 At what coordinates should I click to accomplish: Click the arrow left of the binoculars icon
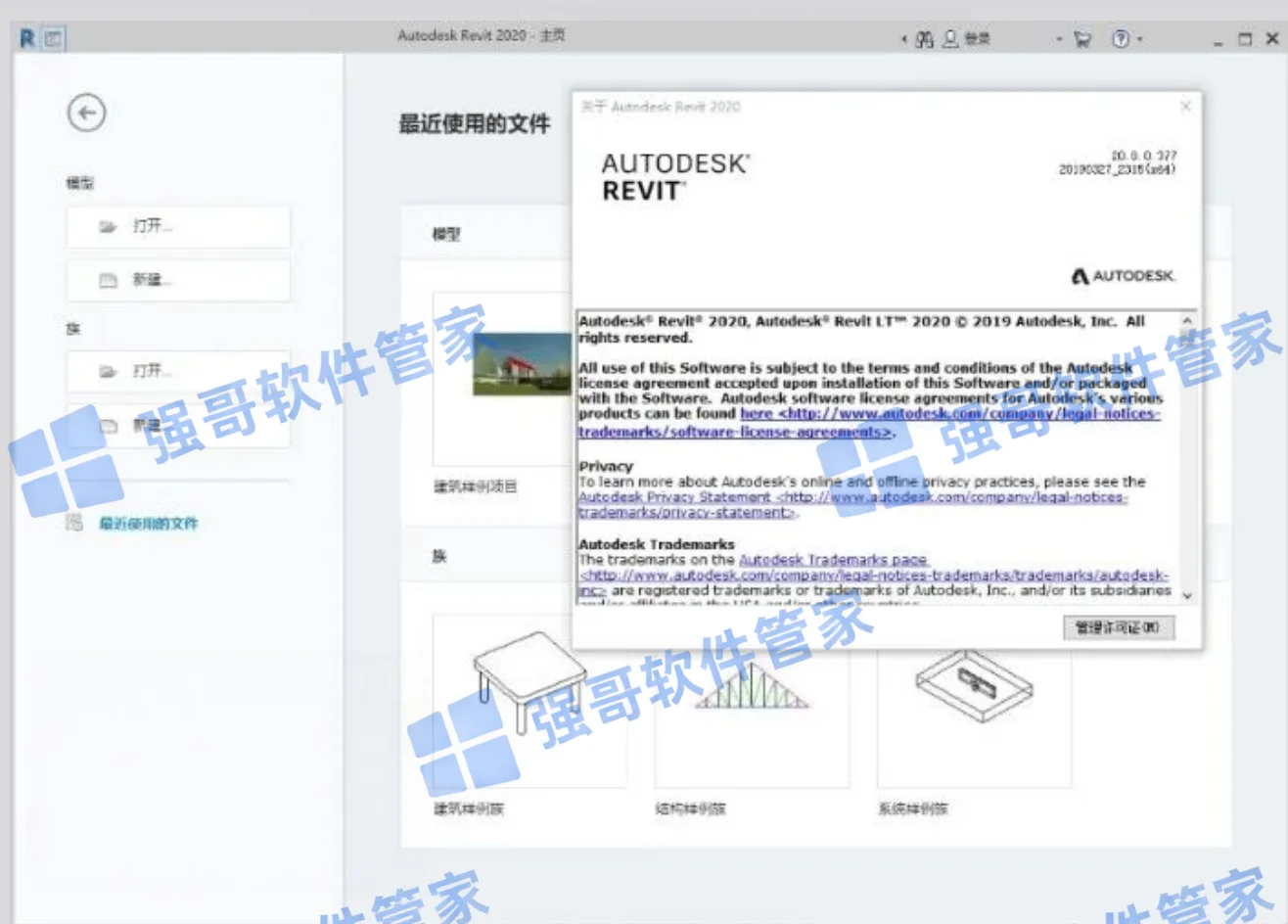[904, 39]
